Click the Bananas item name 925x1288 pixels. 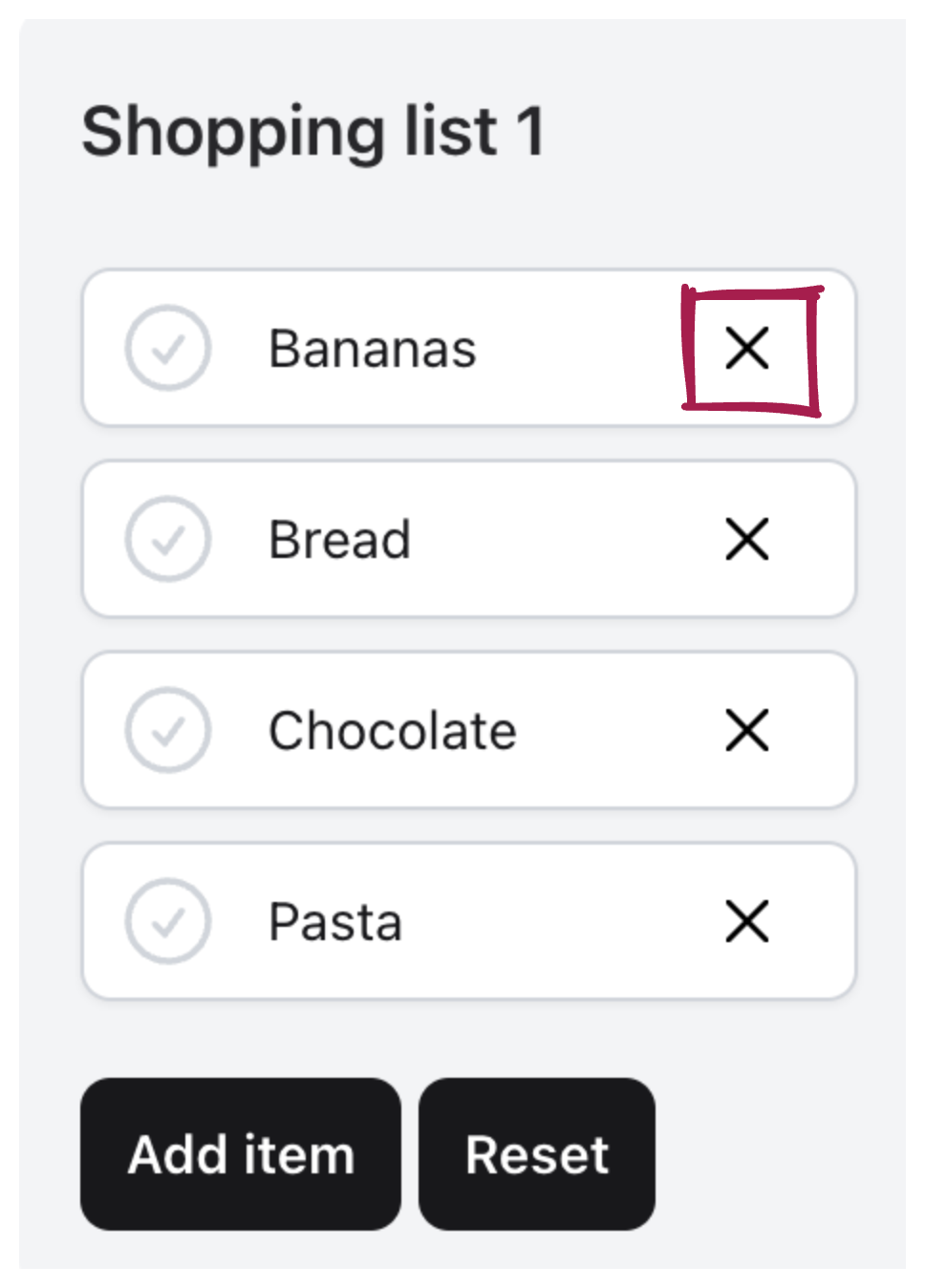[x=373, y=348]
